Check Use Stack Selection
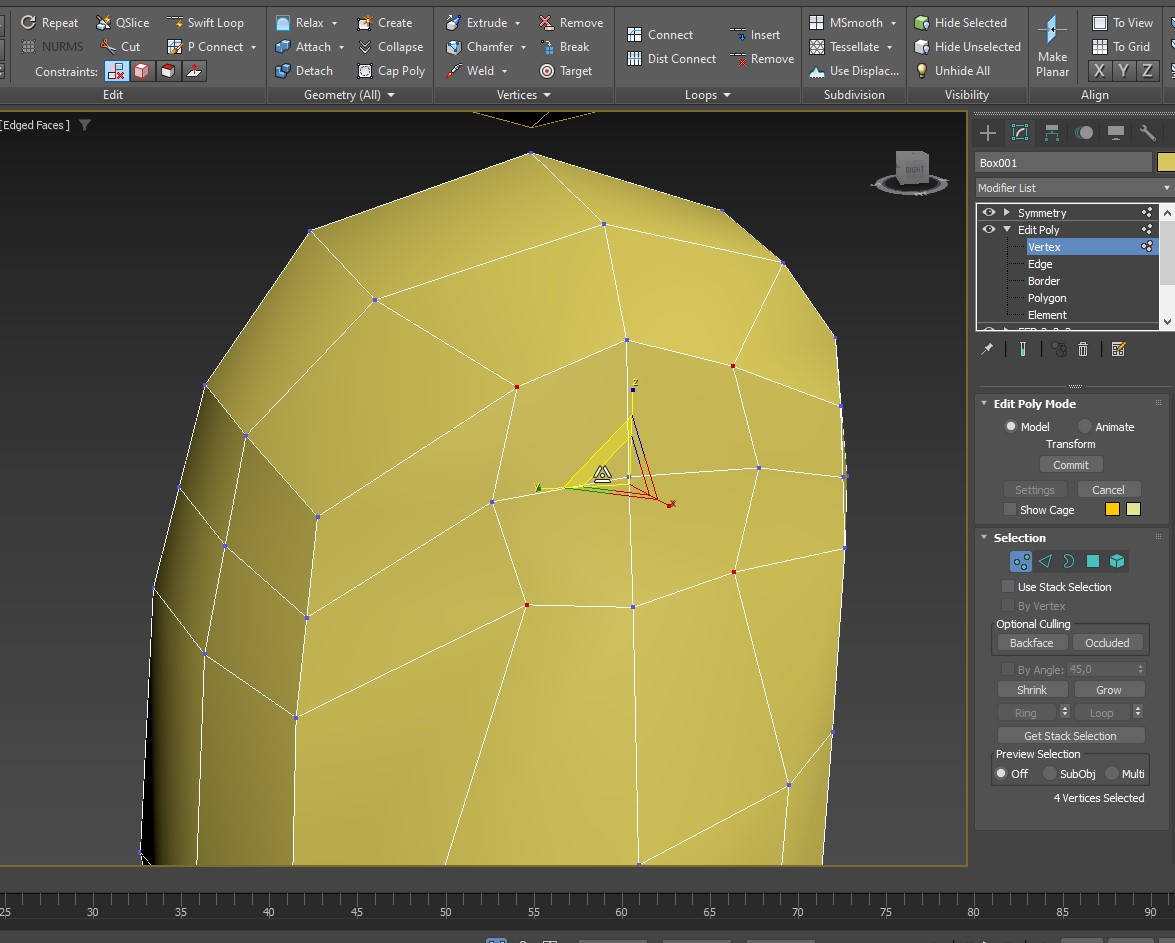This screenshot has width=1175, height=943. click(x=1008, y=587)
